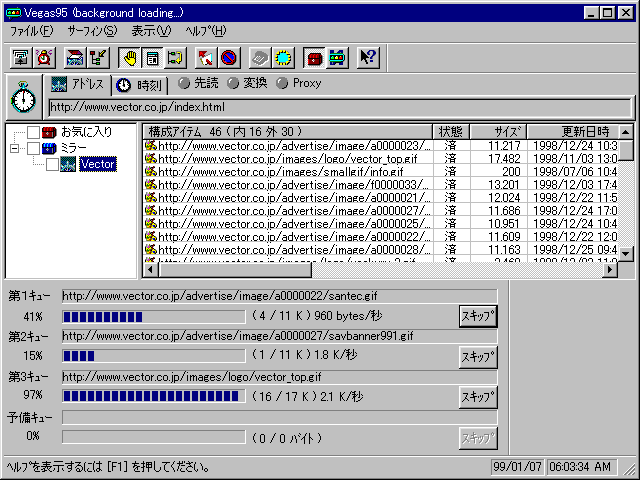Check the Vector item checkbox
Viewport: 640px width, 480px height.
[52, 164]
